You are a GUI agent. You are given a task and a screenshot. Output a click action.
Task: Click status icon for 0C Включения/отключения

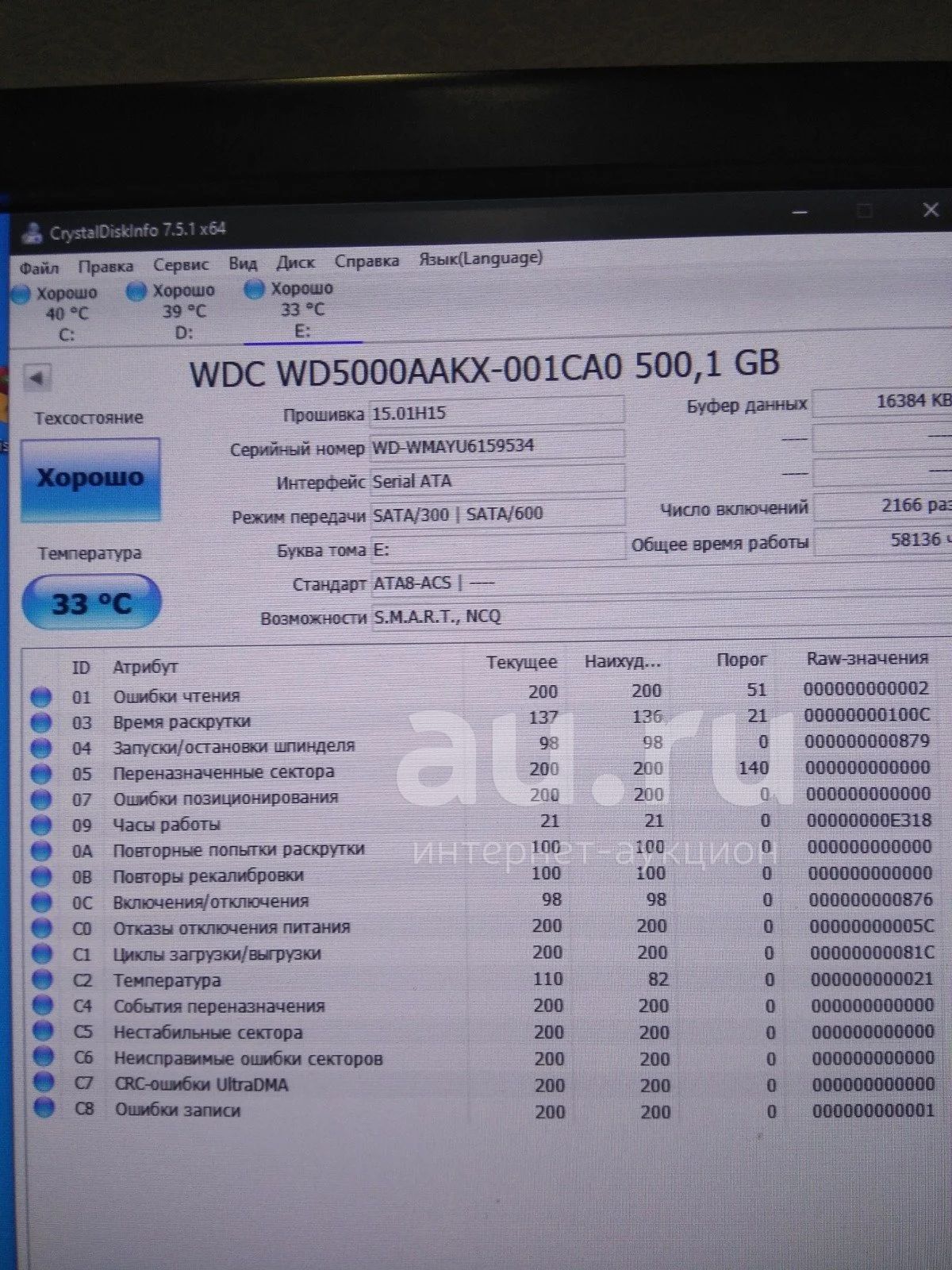[x=41, y=902]
